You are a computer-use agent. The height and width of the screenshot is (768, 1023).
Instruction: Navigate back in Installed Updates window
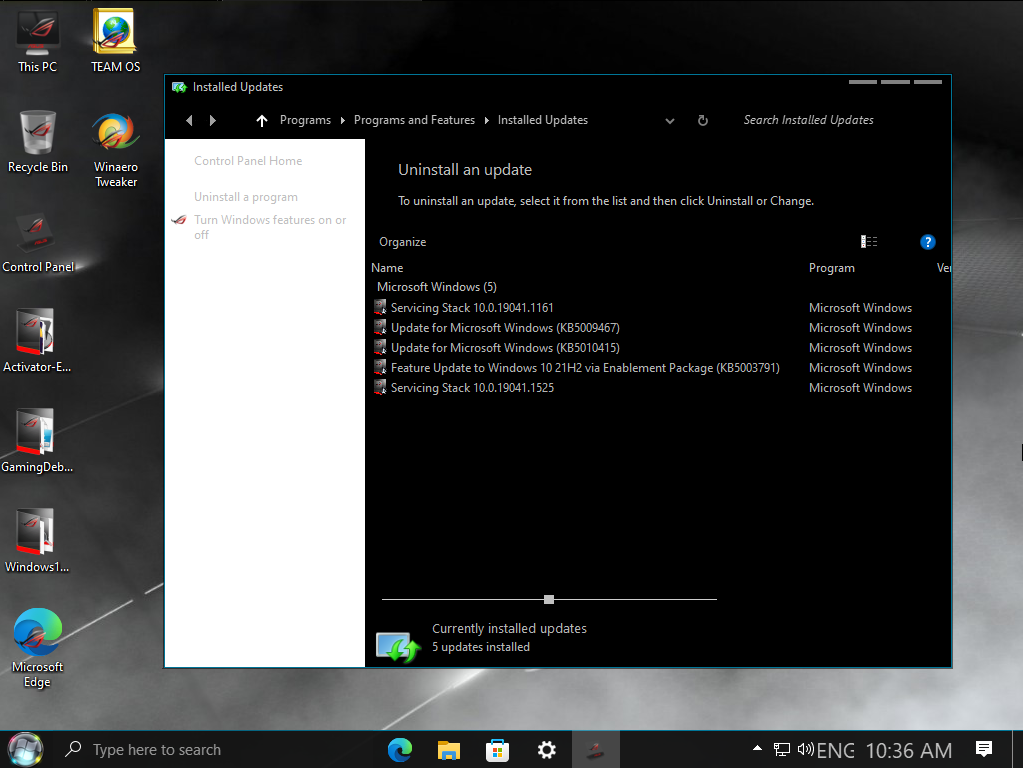click(189, 120)
